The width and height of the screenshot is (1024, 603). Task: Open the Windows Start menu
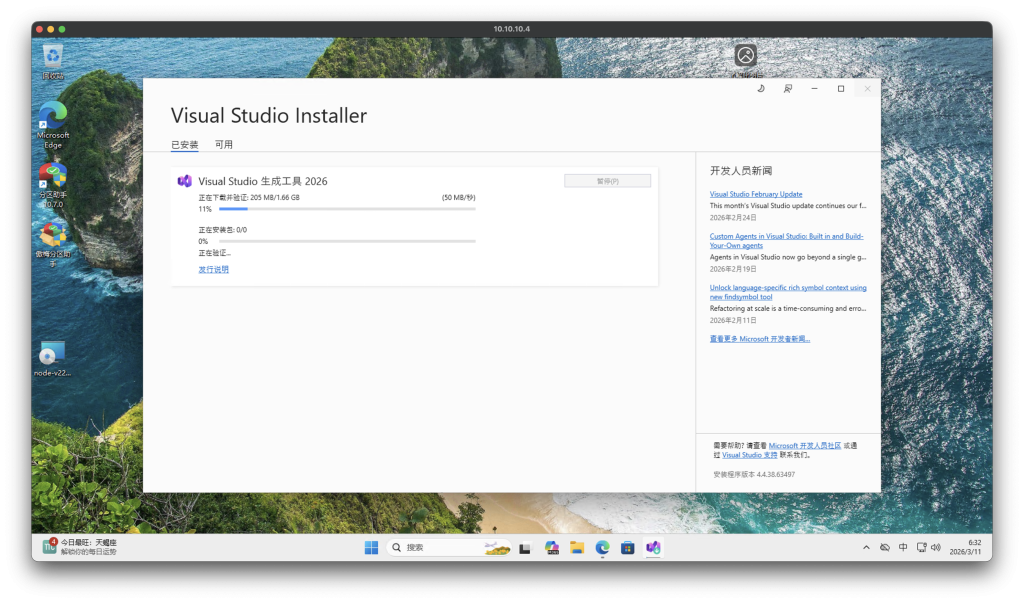371,547
